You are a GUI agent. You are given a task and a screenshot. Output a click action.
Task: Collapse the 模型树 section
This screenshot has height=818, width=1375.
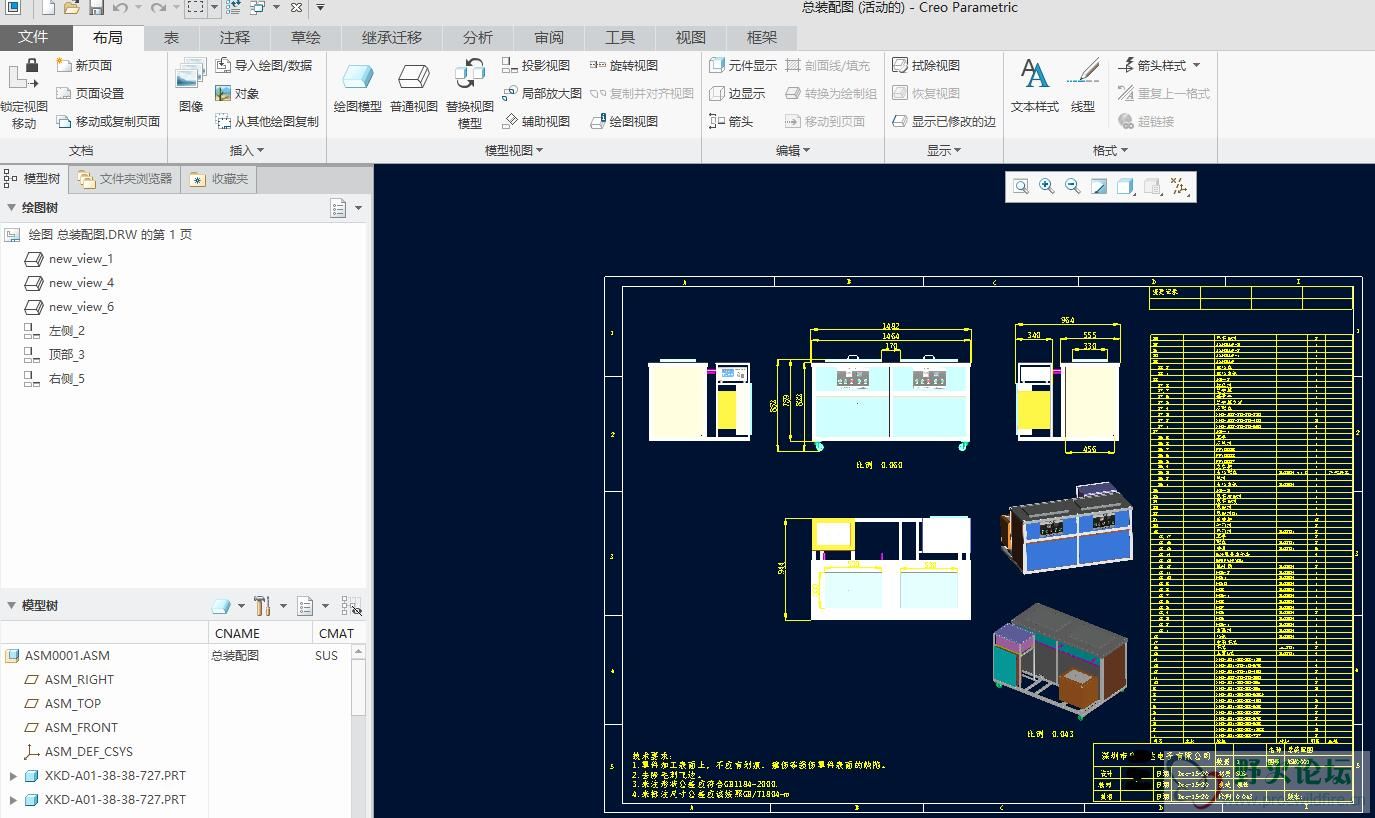pos(12,606)
